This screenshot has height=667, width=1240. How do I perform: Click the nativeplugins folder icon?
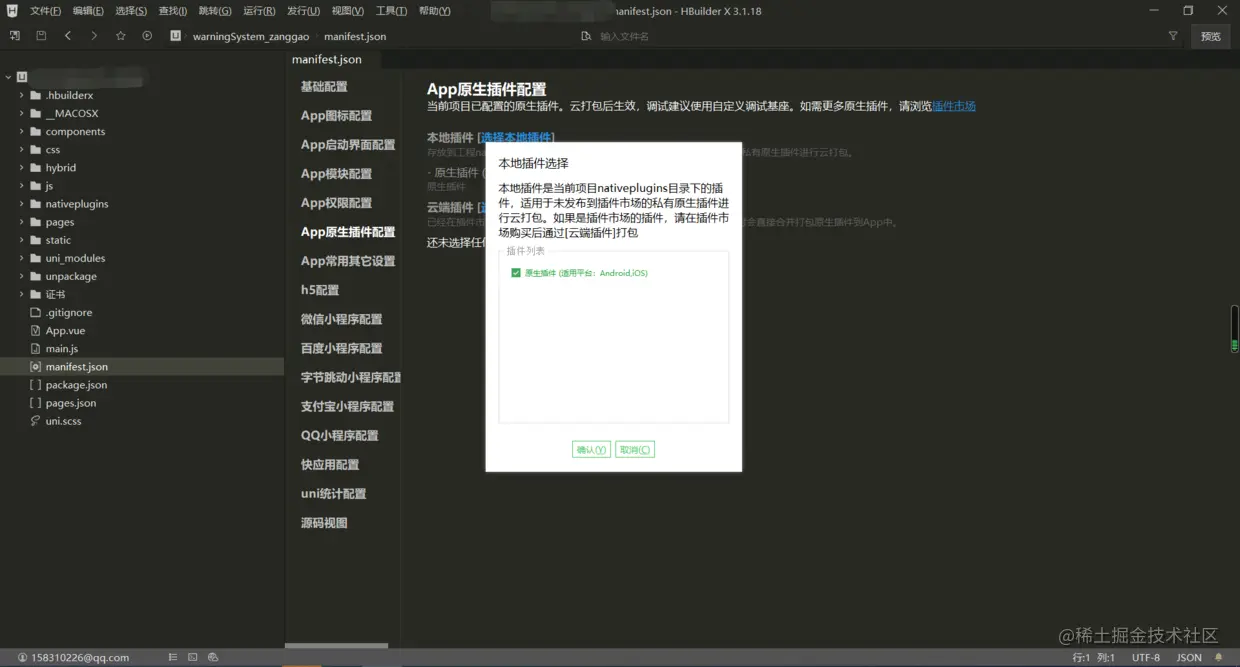pos(36,204)
